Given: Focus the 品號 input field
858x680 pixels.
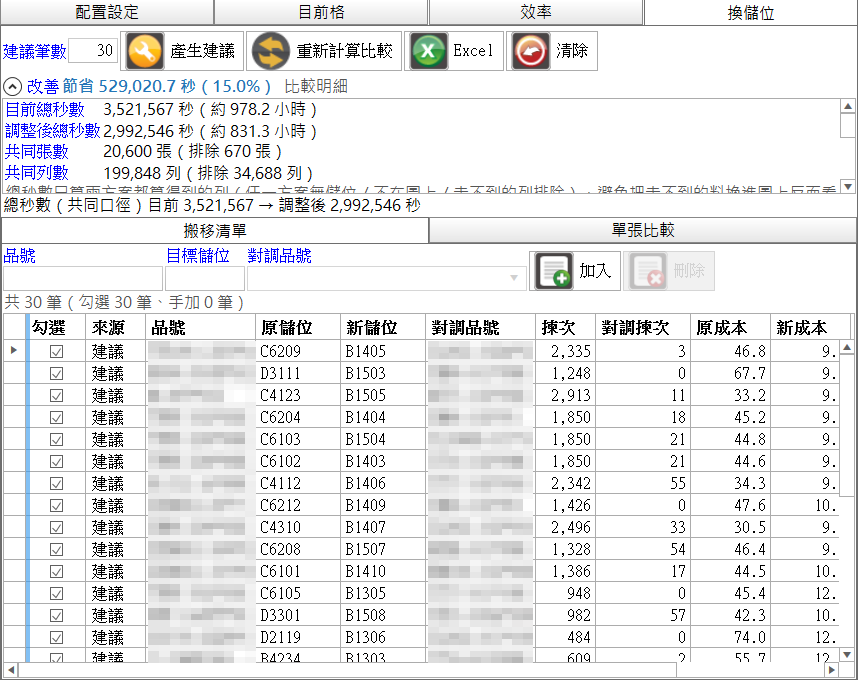Looking at the screenshot, I should [83, 278].
